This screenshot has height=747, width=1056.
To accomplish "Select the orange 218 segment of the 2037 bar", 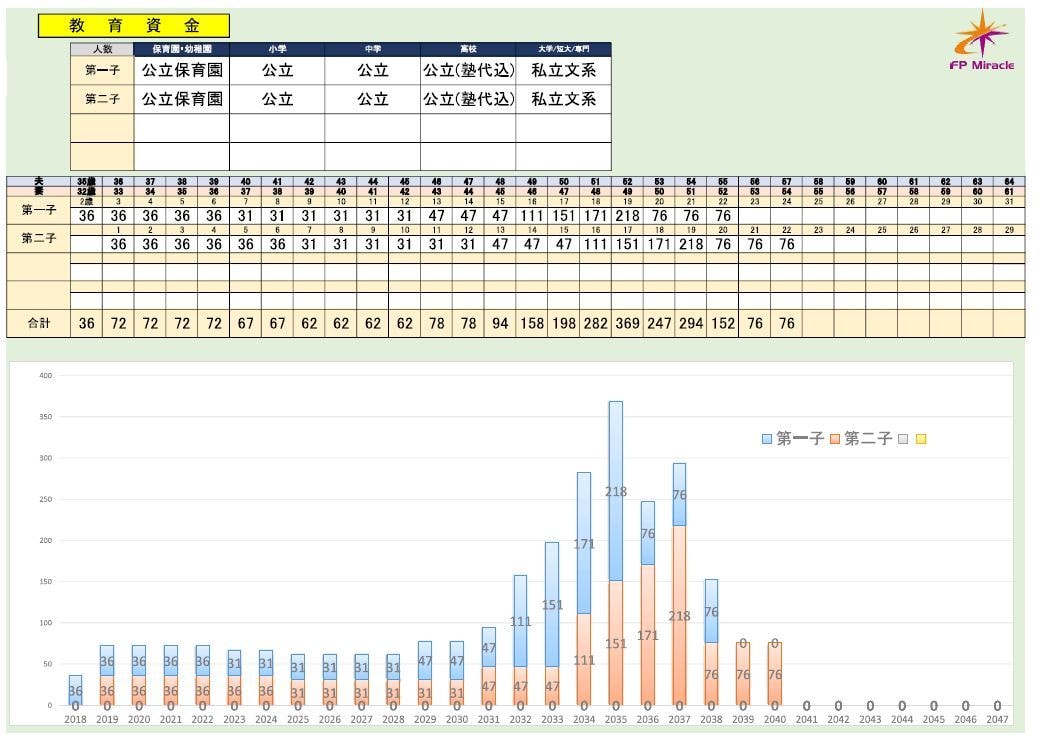I will tap(680, 616).
